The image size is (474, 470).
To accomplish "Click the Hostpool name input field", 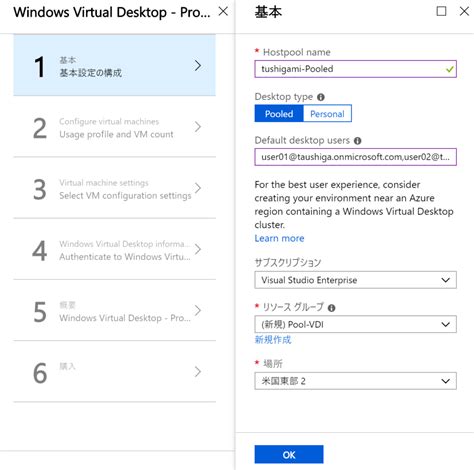I will (355, 69).
